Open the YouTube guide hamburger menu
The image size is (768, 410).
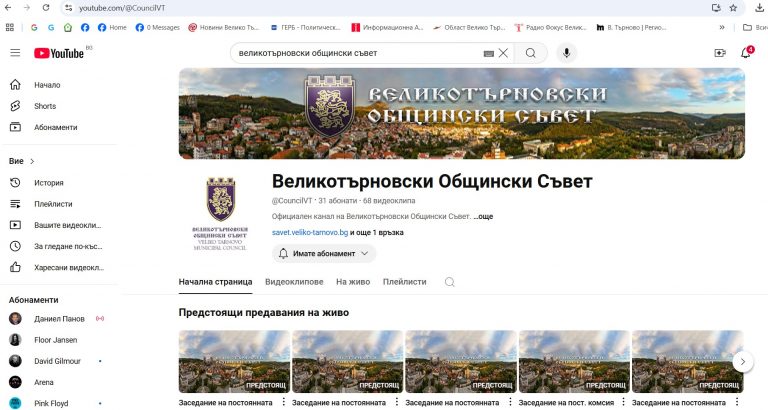tap(15, 53)
